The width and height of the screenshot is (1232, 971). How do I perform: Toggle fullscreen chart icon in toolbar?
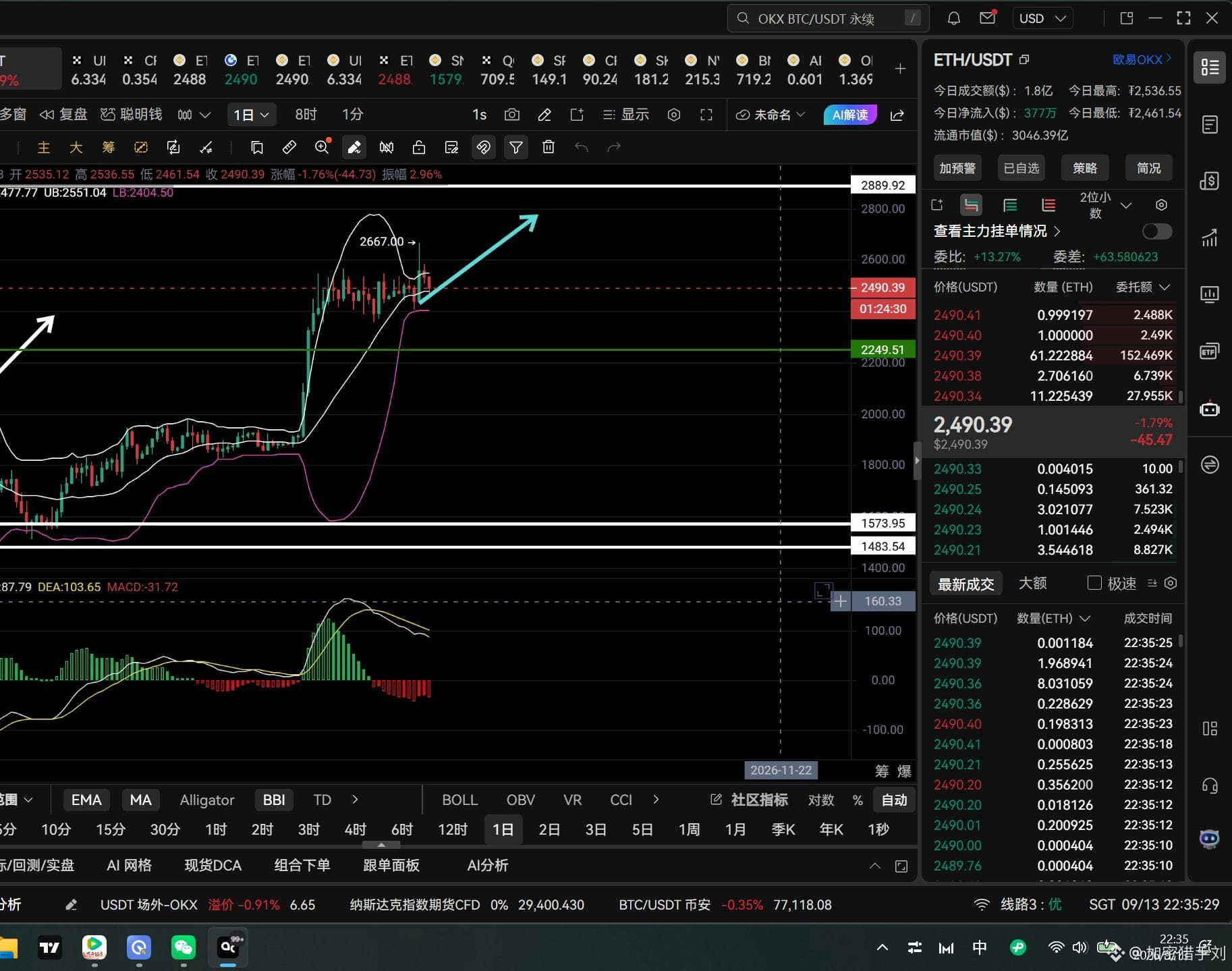point(706,115)
